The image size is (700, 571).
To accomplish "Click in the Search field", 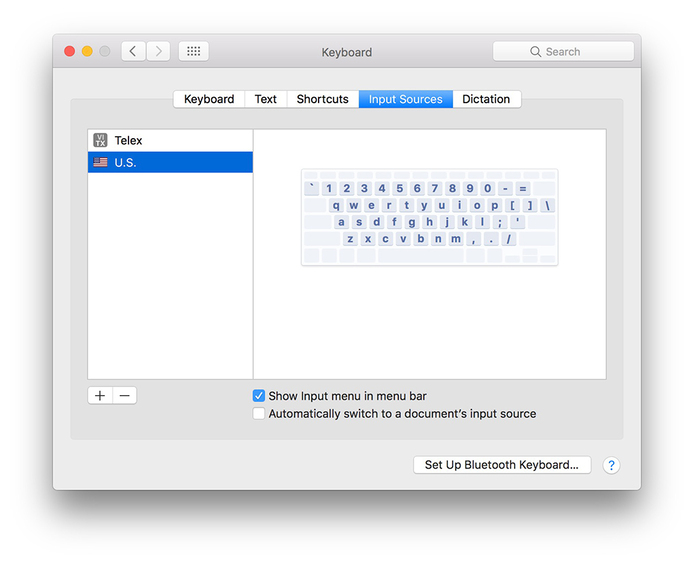I will 563,52.
